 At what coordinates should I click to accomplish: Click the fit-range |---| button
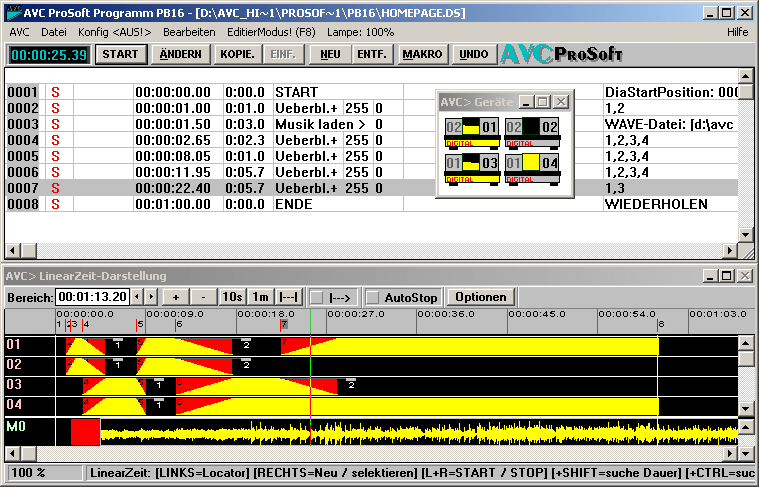tap(289, 297)
